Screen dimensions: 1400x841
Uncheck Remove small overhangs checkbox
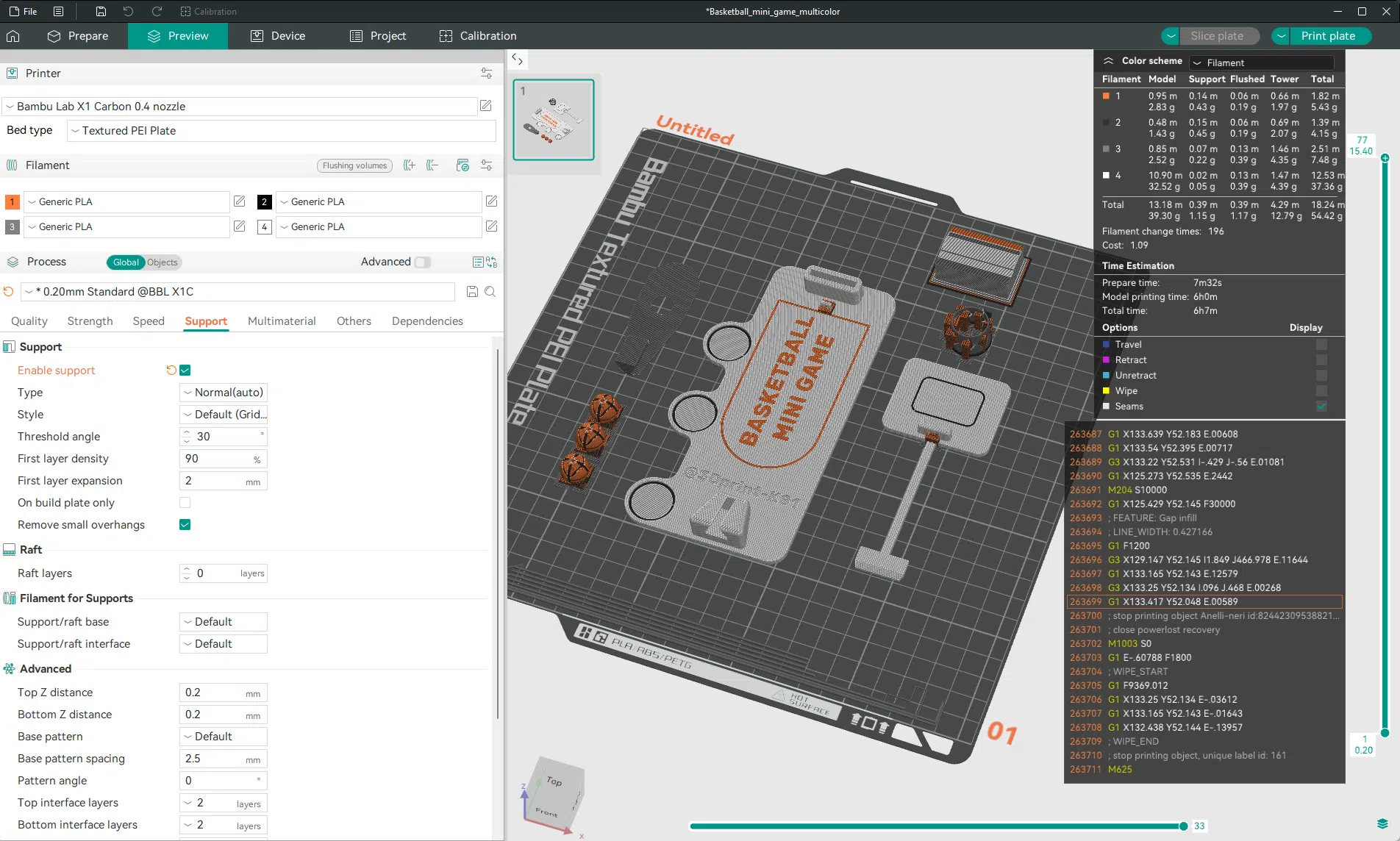point(185,525)
